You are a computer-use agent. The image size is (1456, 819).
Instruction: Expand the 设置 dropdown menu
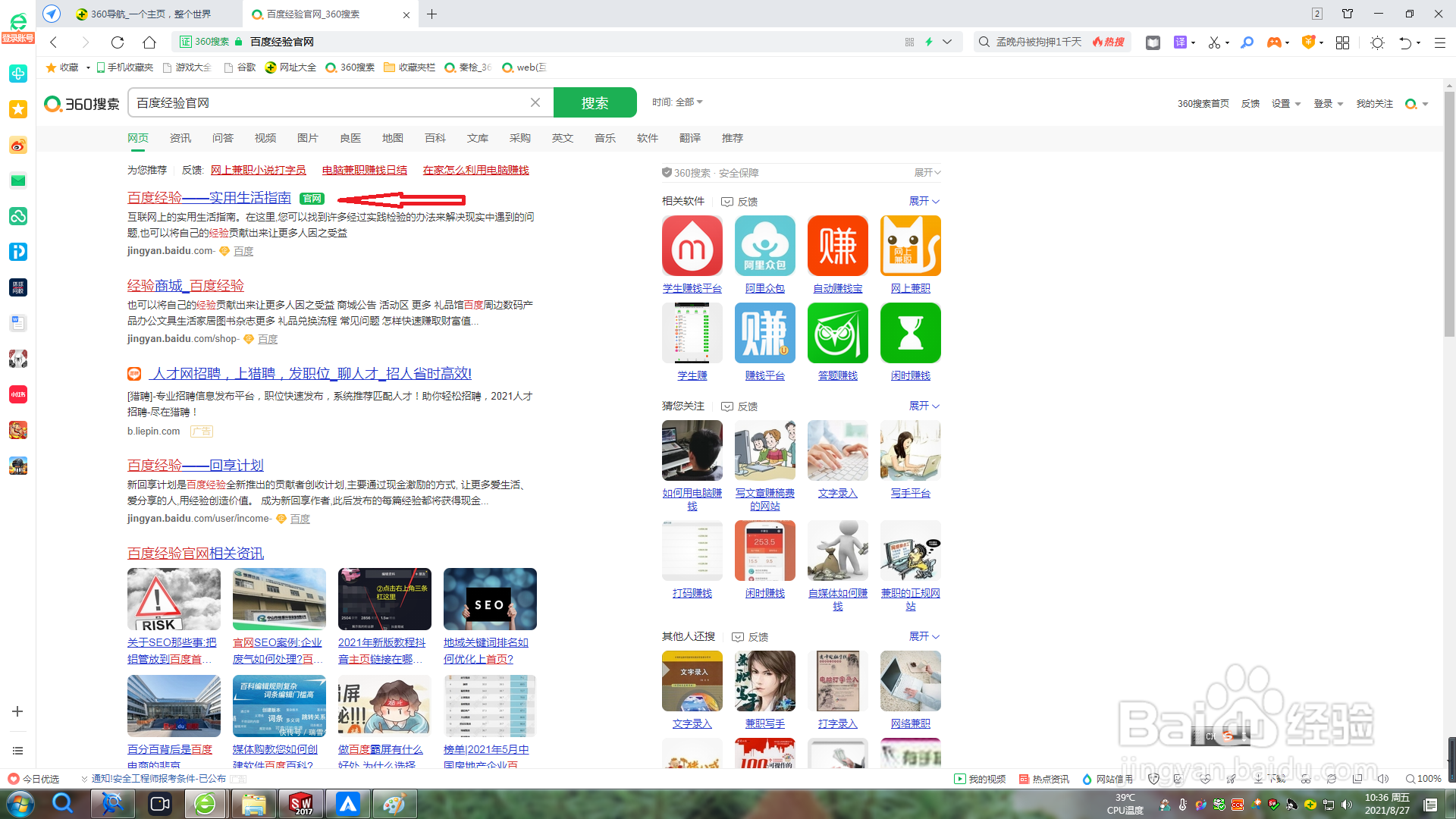[1285, 104]
